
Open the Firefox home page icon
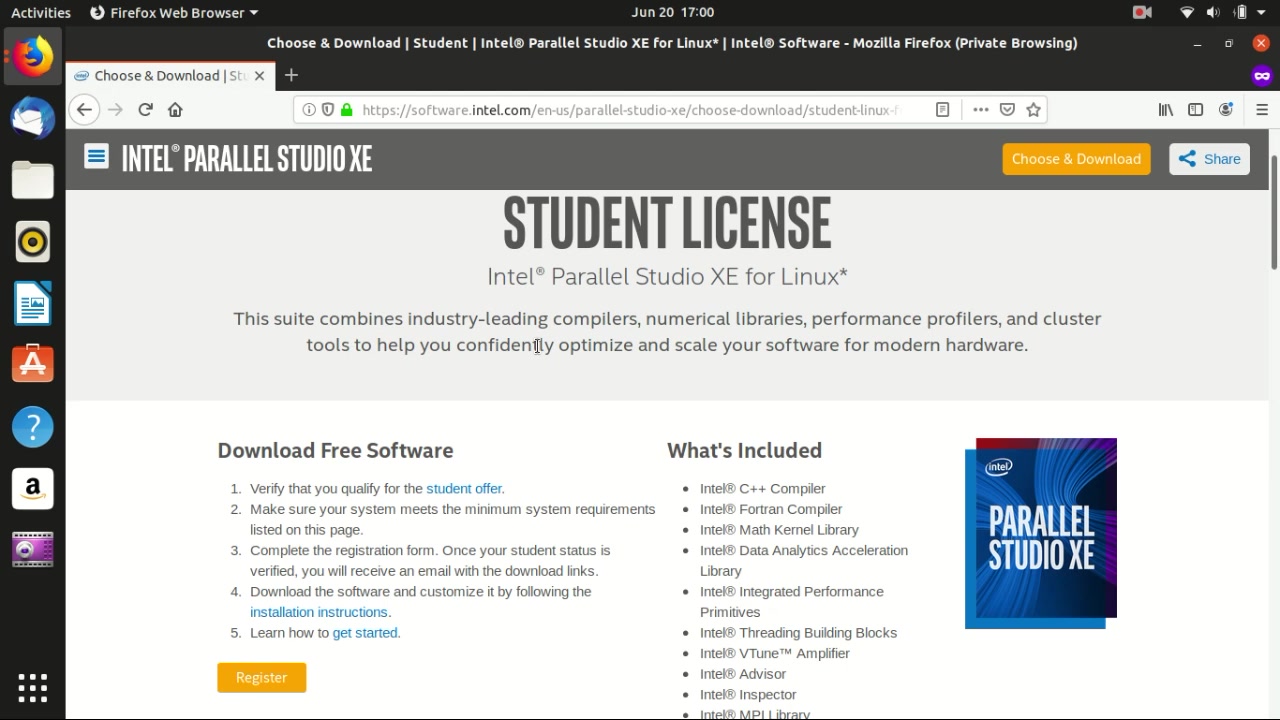tap(175, 110)
